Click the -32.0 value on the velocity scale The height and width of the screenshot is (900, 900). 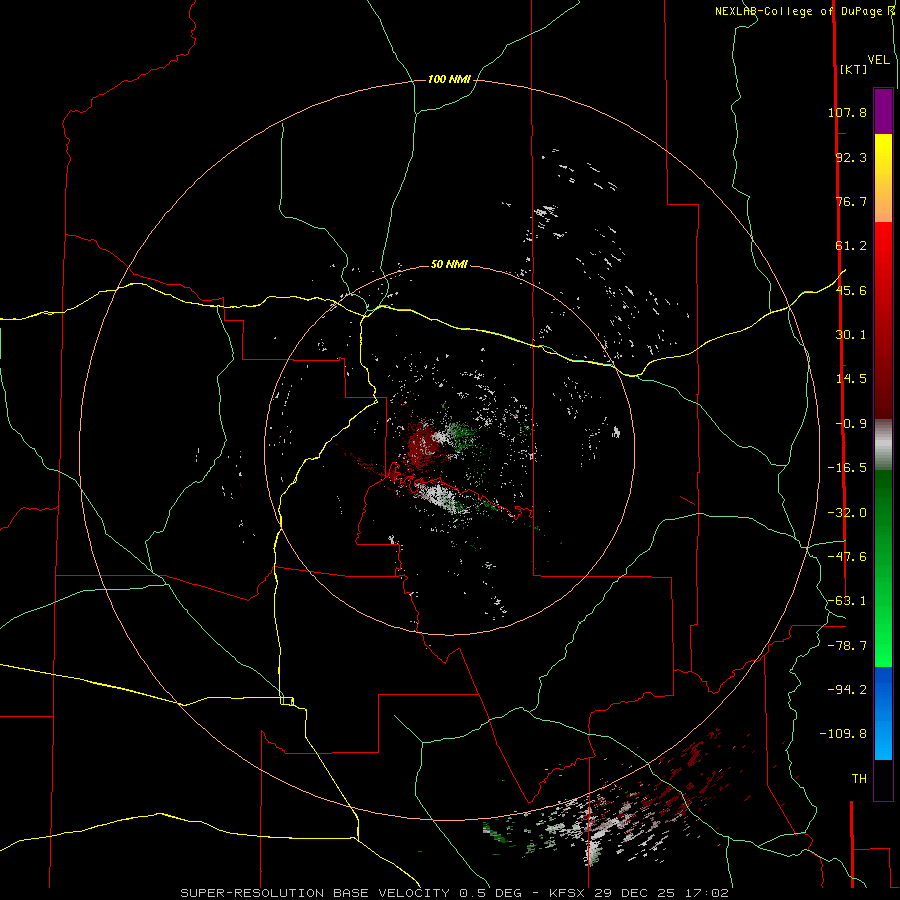click(x=847, y=513)
